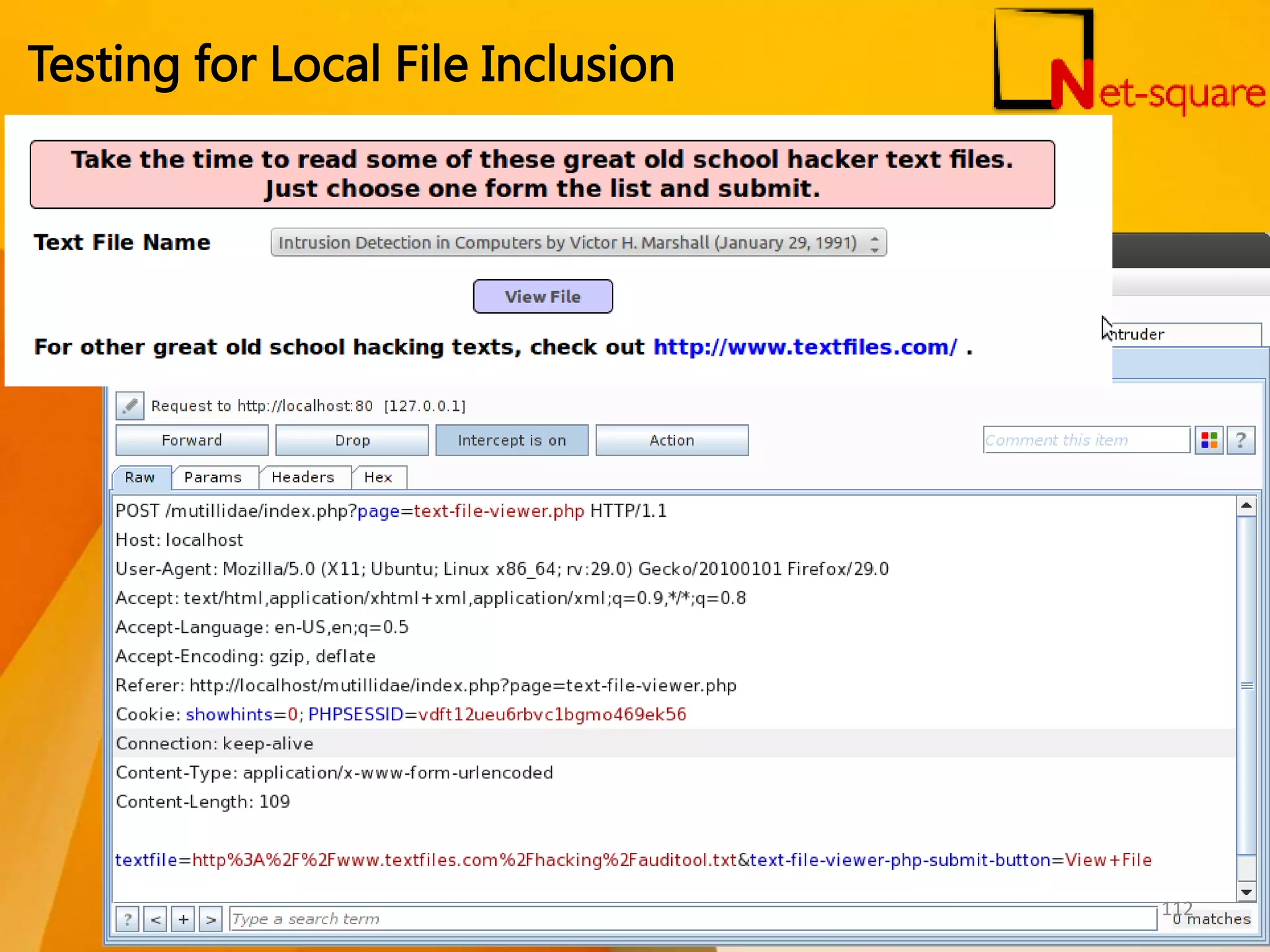Open the color highlight picker icon
The width and height of the screenshot is (1270, 952).
(1209, 440)
